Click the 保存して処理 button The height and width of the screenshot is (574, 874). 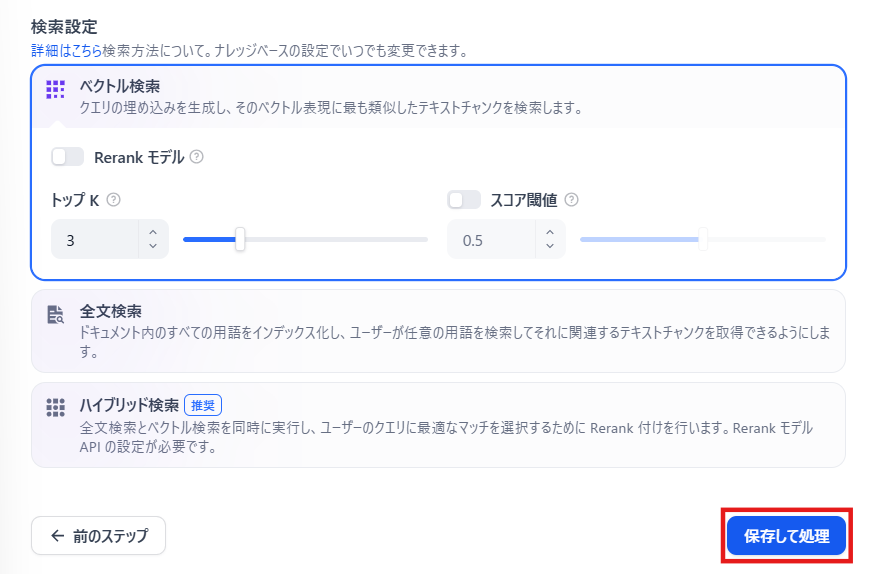point(786,536)
